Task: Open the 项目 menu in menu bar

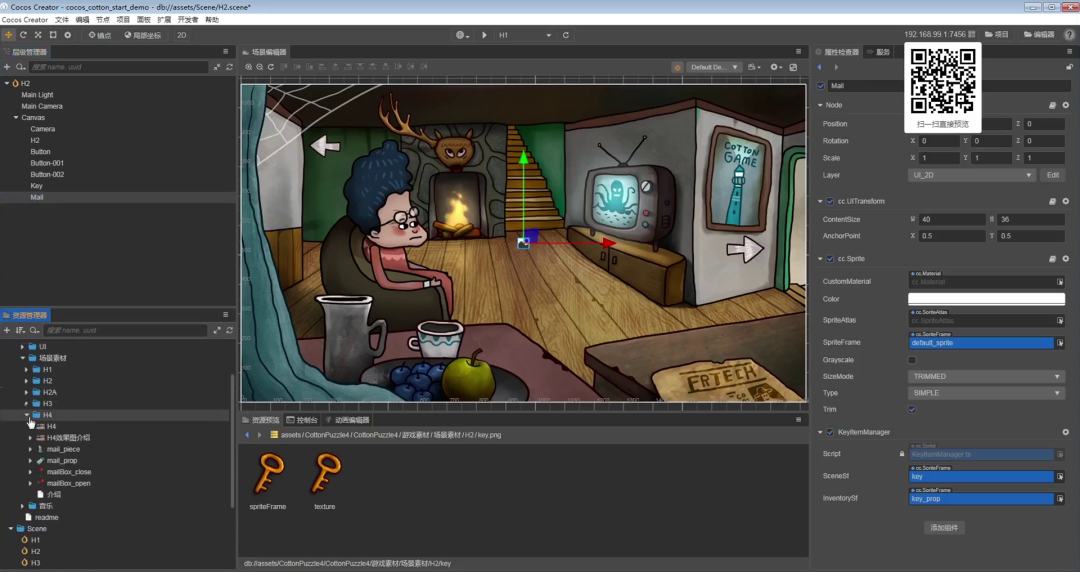Action: pos(123,20)
